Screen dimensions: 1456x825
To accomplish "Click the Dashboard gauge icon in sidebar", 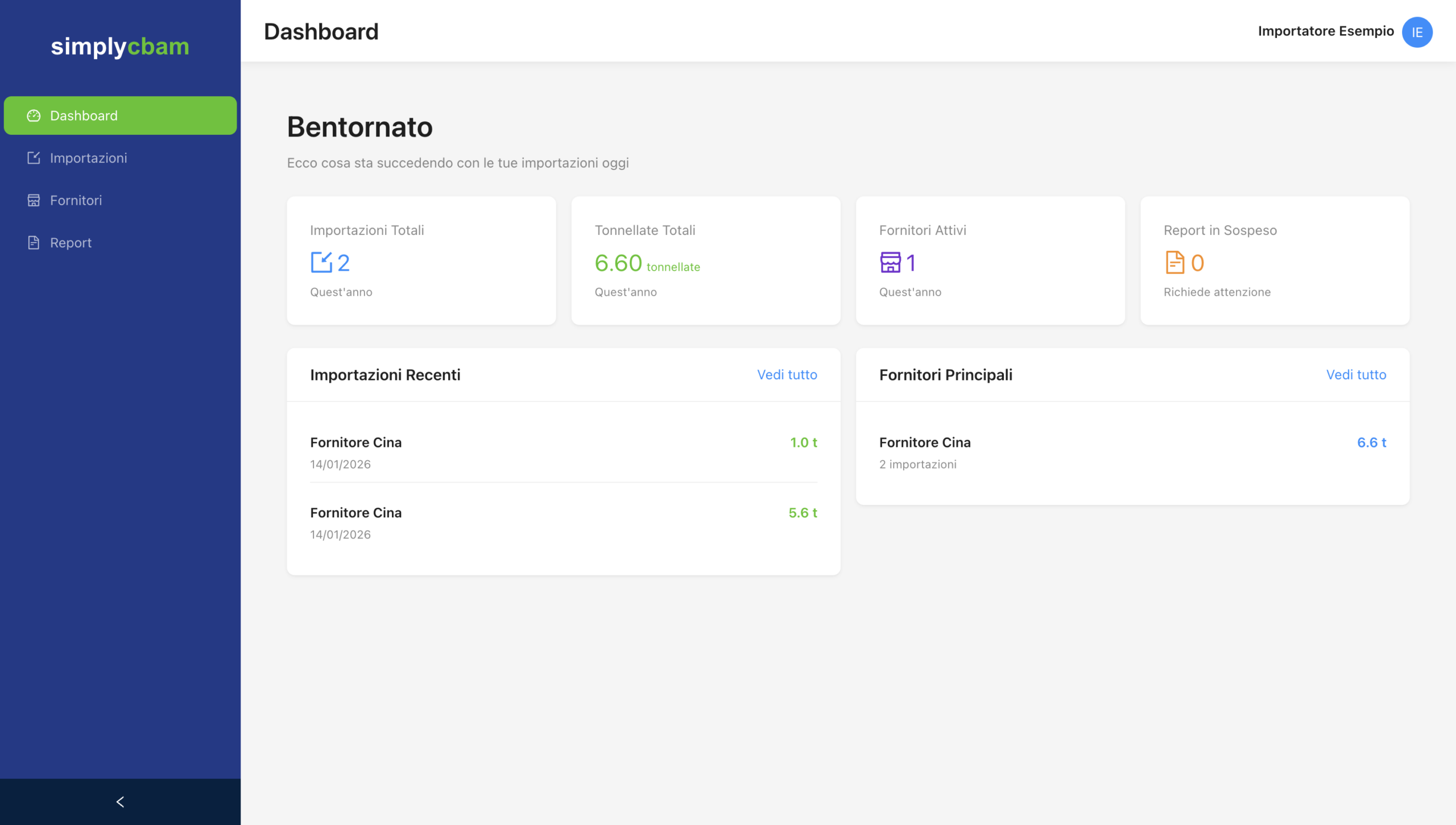I will (x=34, y=115).
